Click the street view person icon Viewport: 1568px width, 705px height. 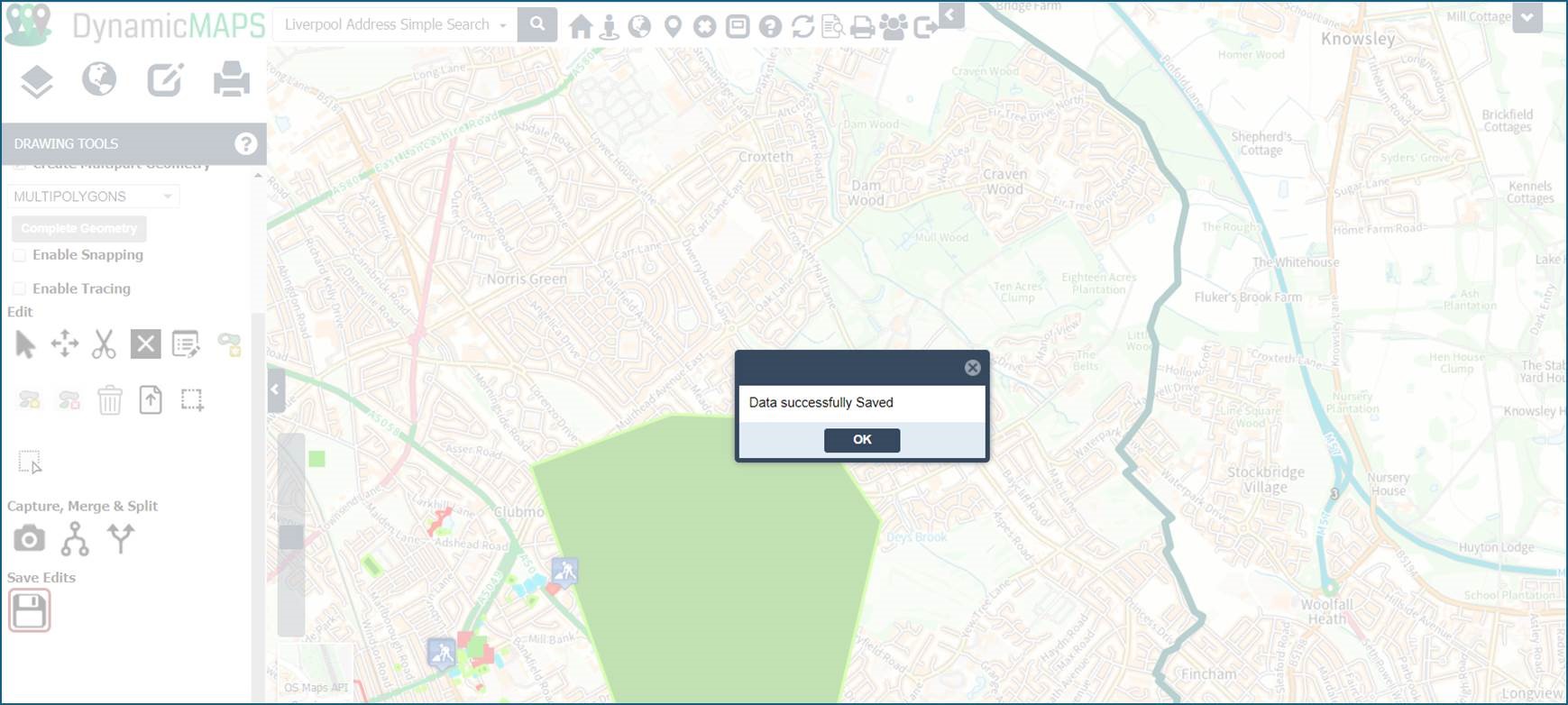[610, 27]
